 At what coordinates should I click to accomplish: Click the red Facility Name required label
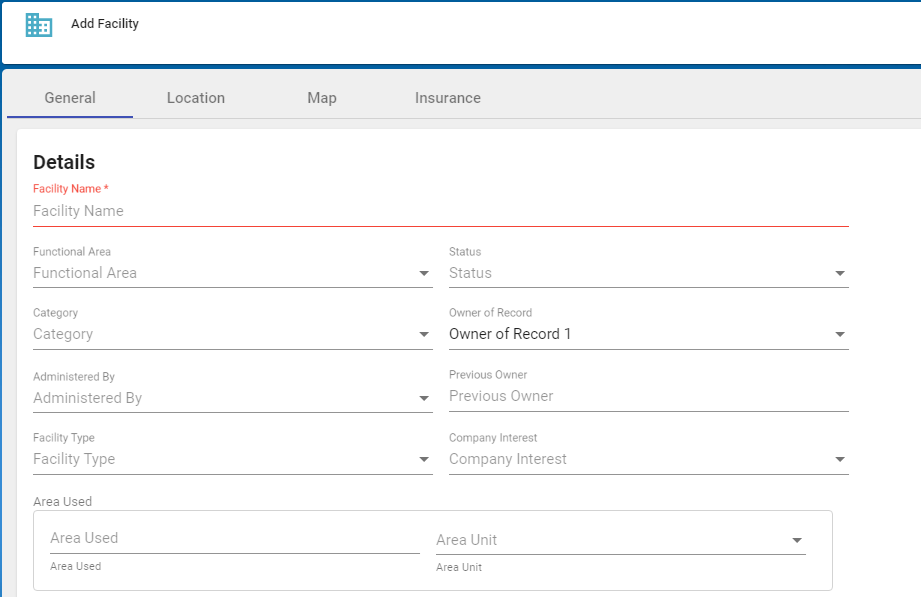(x=71, y=189)
